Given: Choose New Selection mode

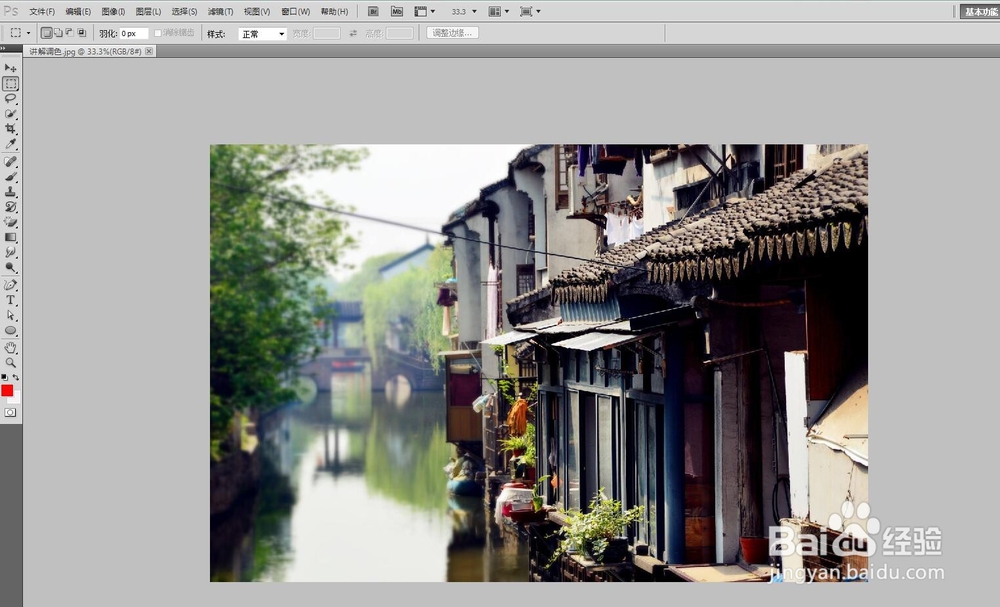Looking at the screenshot, I should click(x=46, y=33).
